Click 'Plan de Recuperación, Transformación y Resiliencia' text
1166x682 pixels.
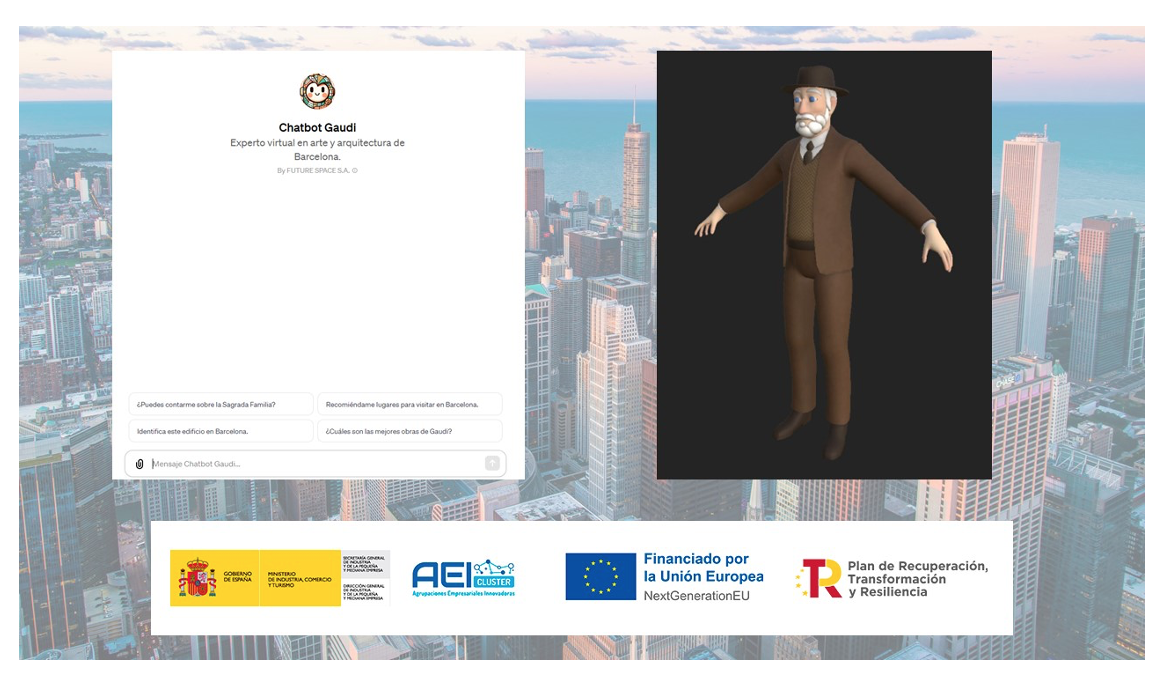(x=917, y=579)
